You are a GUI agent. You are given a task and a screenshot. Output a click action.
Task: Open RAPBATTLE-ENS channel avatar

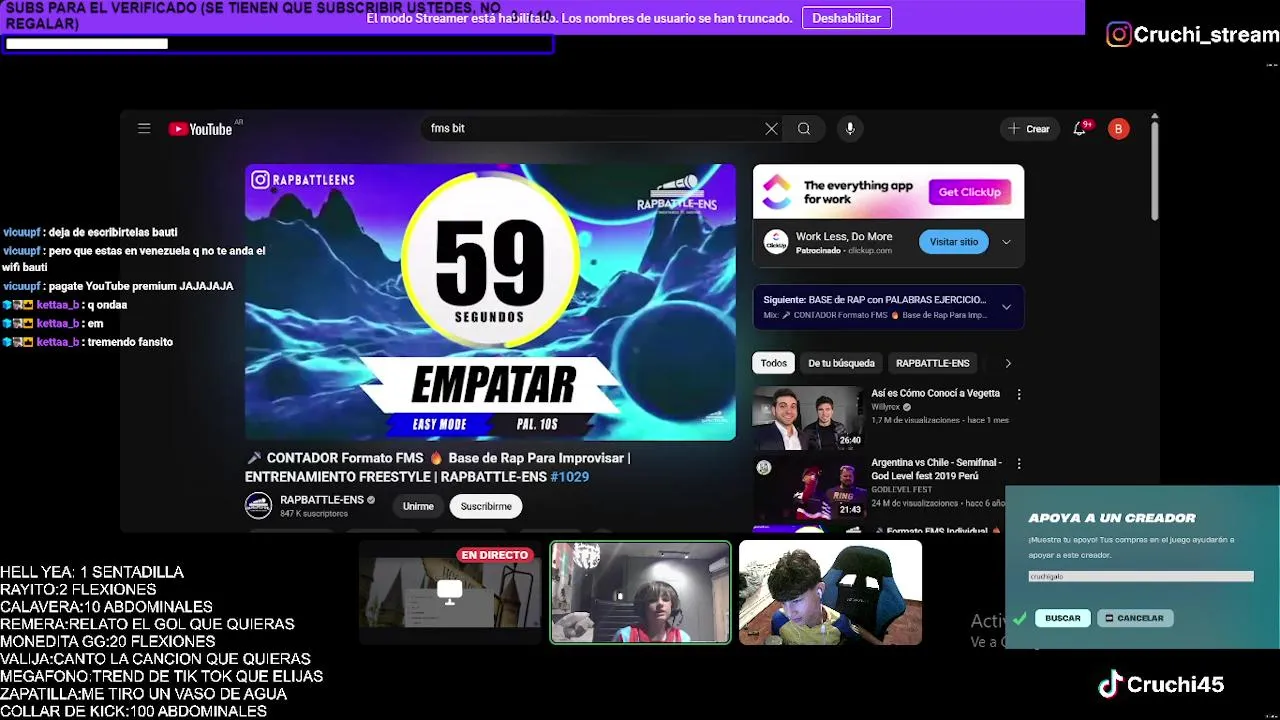point(258,506)
